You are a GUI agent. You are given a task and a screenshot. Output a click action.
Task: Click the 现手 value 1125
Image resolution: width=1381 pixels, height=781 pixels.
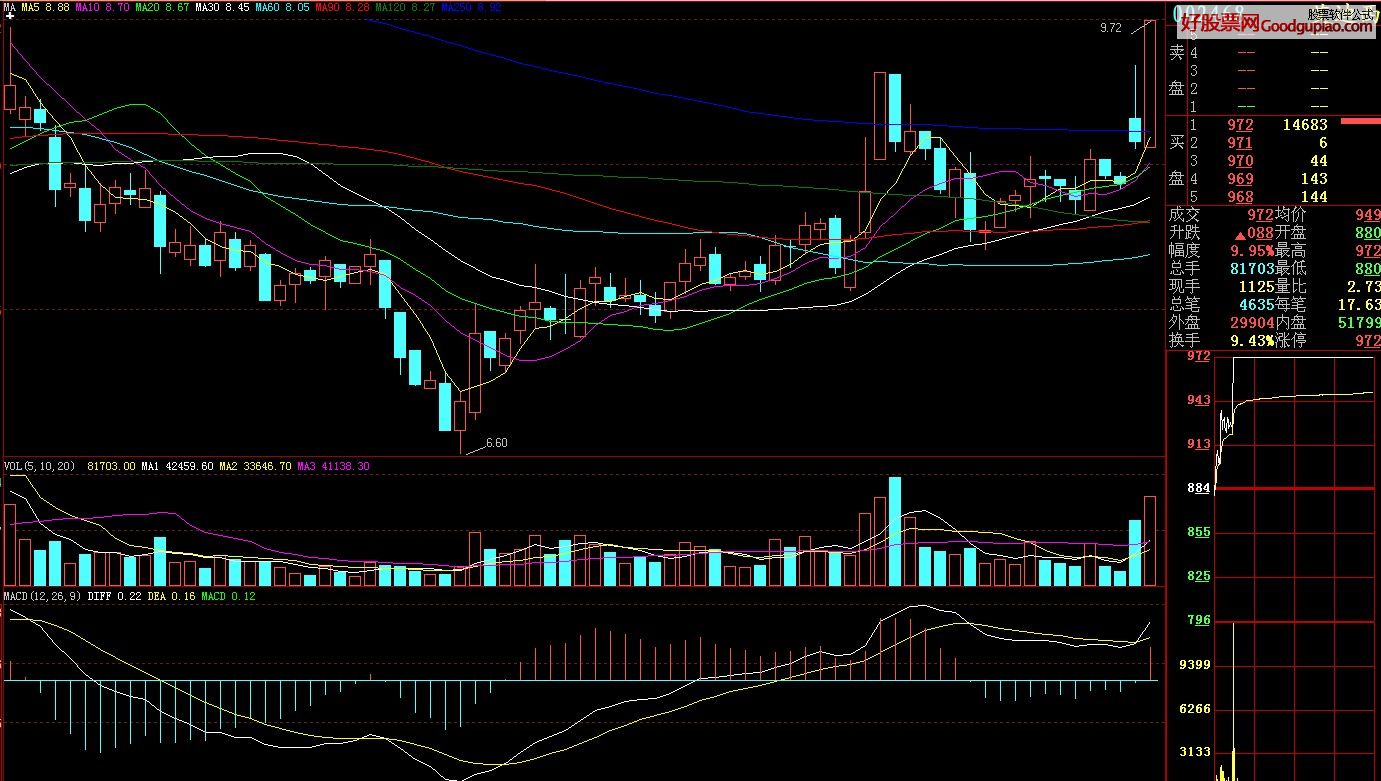[1255, 286]
